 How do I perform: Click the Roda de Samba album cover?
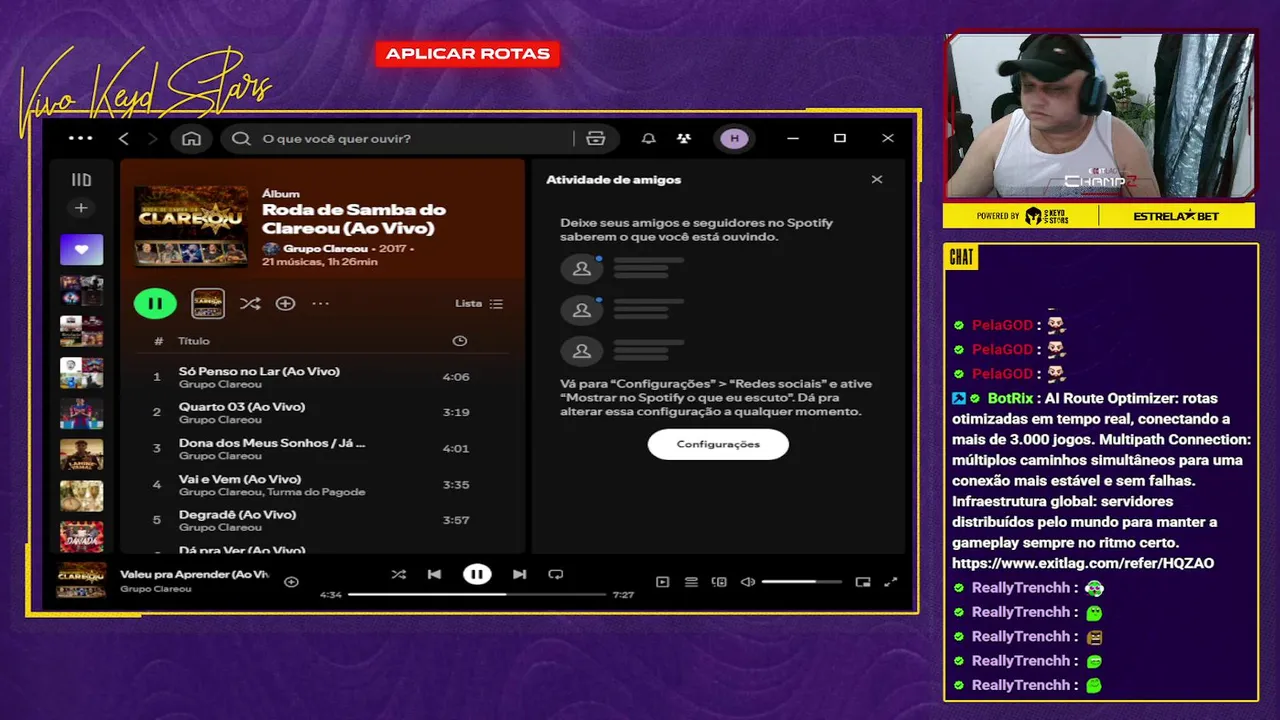[x=191, y=225]
